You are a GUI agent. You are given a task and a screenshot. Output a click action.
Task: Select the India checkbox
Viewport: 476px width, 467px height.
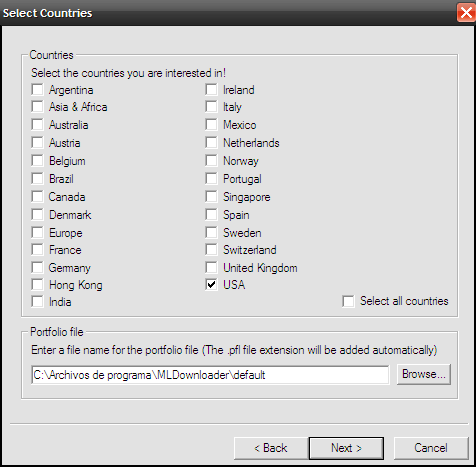(x=37, y=302)
